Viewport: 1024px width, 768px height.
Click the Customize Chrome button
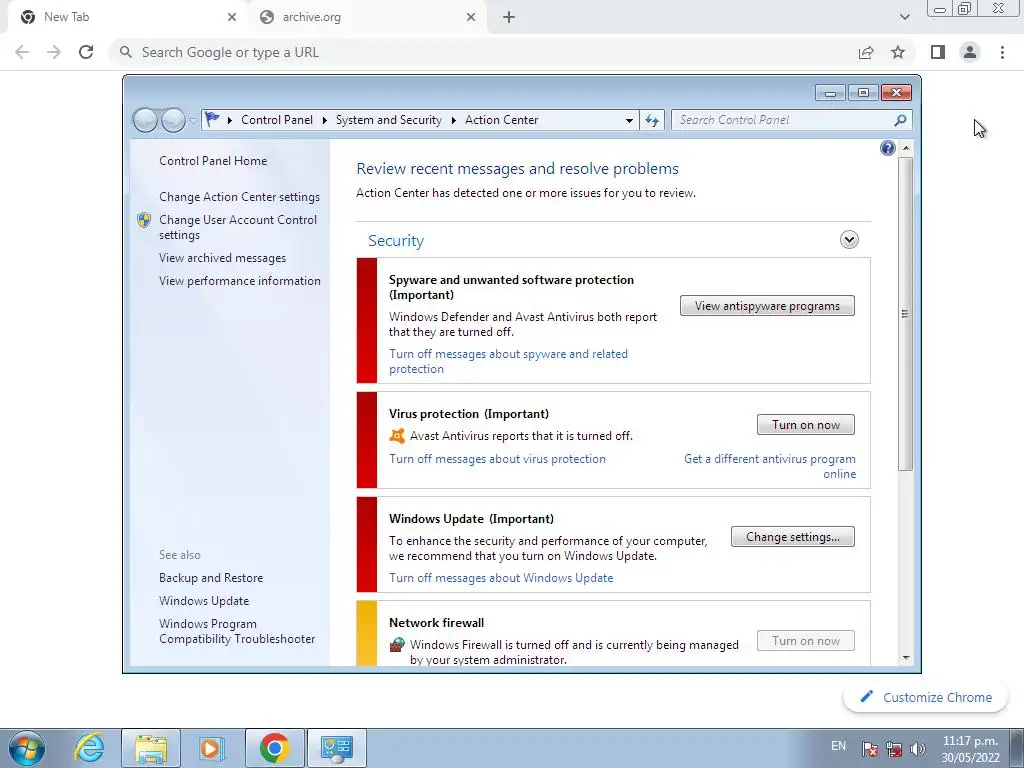pyautogui.click(x=926, y=697)
